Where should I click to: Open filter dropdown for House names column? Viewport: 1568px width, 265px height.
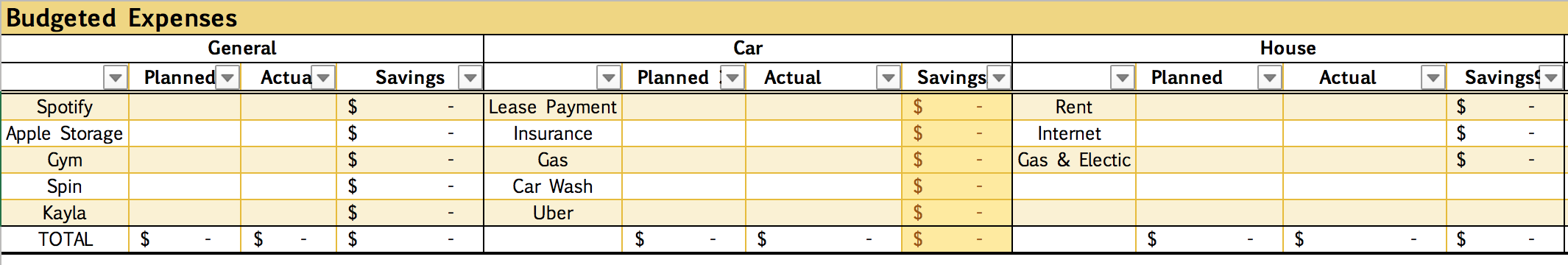1123,77
